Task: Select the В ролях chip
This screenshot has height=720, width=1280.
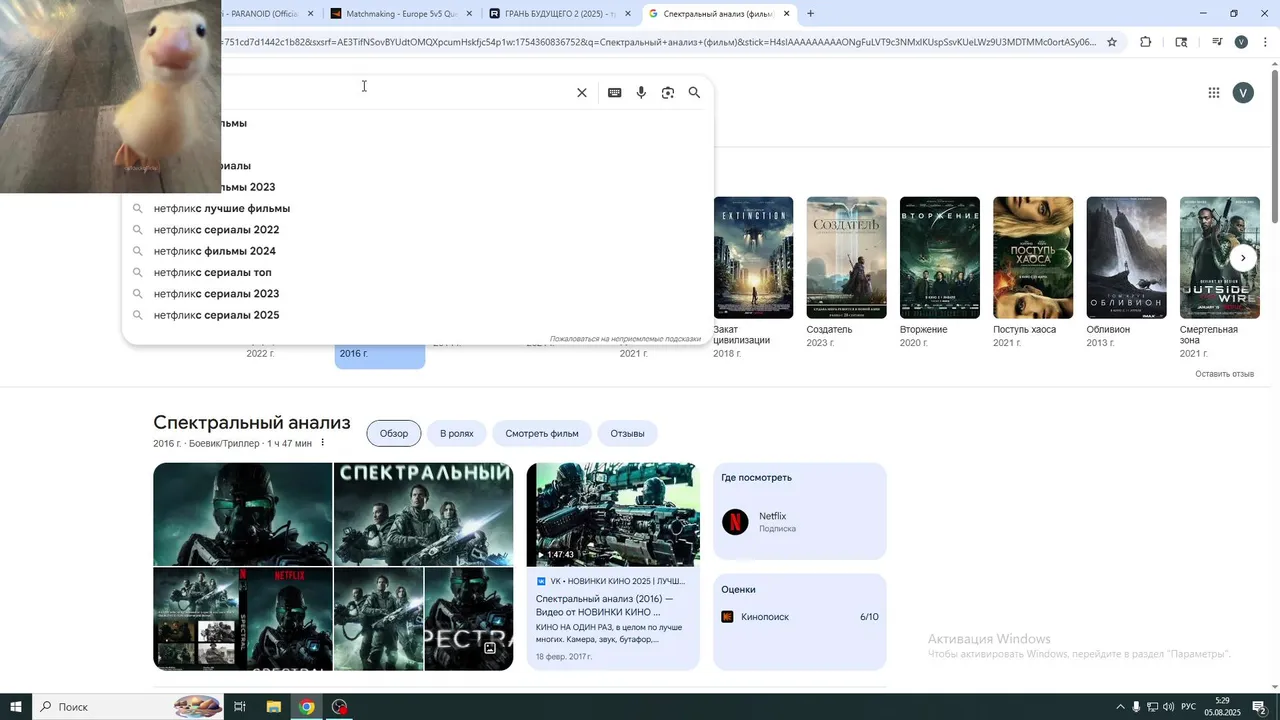Action: coord(456,433)
